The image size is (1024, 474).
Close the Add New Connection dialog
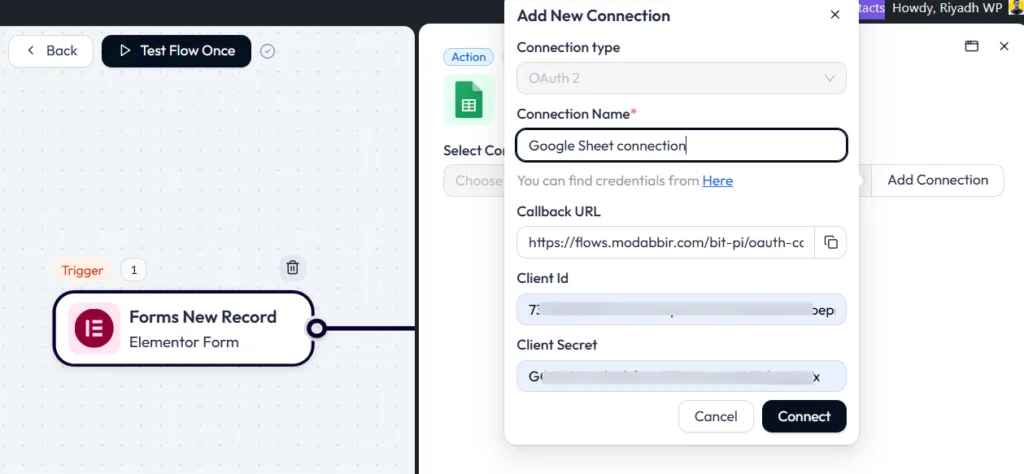pos(835,15)
